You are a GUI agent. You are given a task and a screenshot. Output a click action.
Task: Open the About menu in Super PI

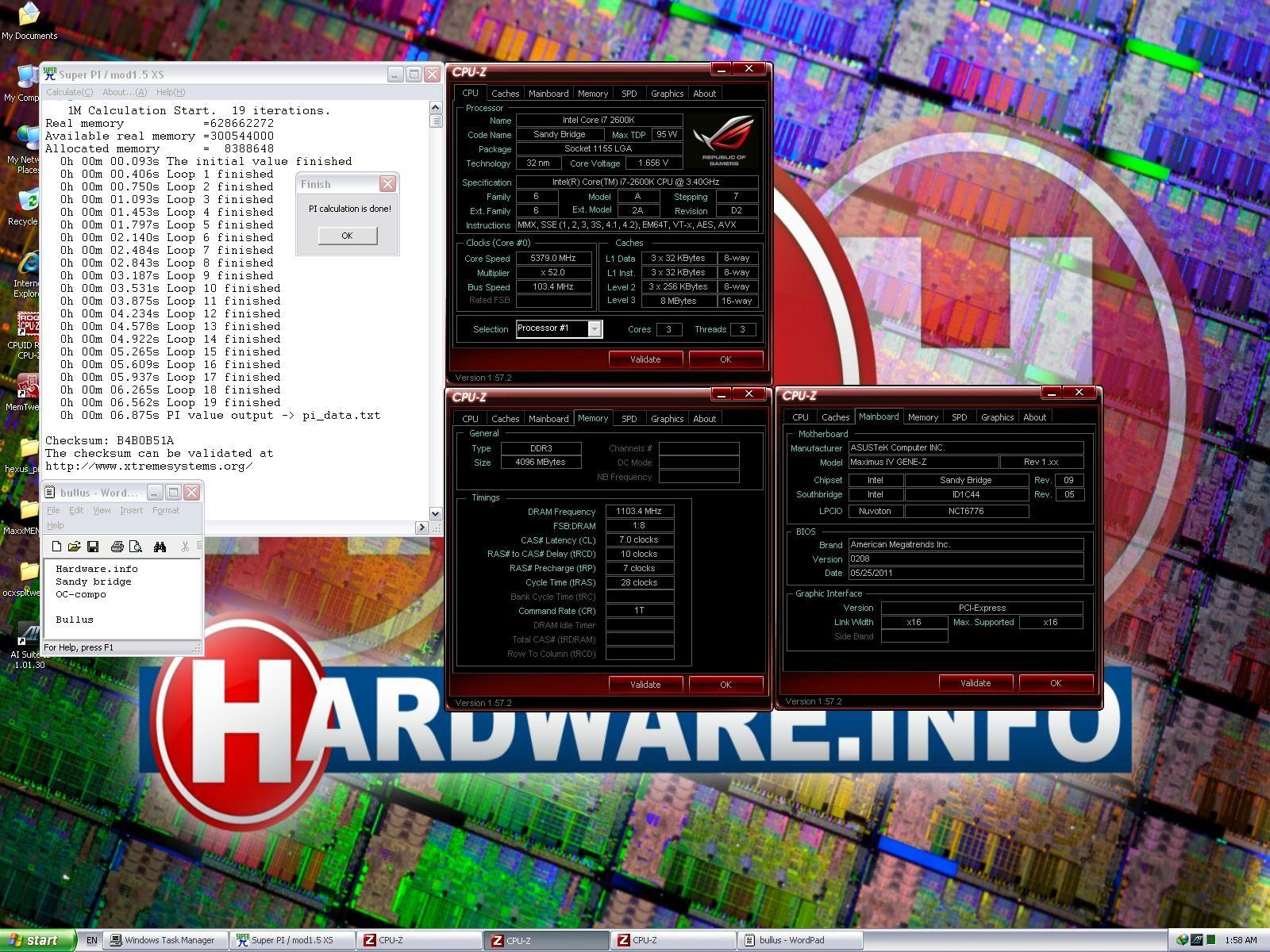click(125, 92)
